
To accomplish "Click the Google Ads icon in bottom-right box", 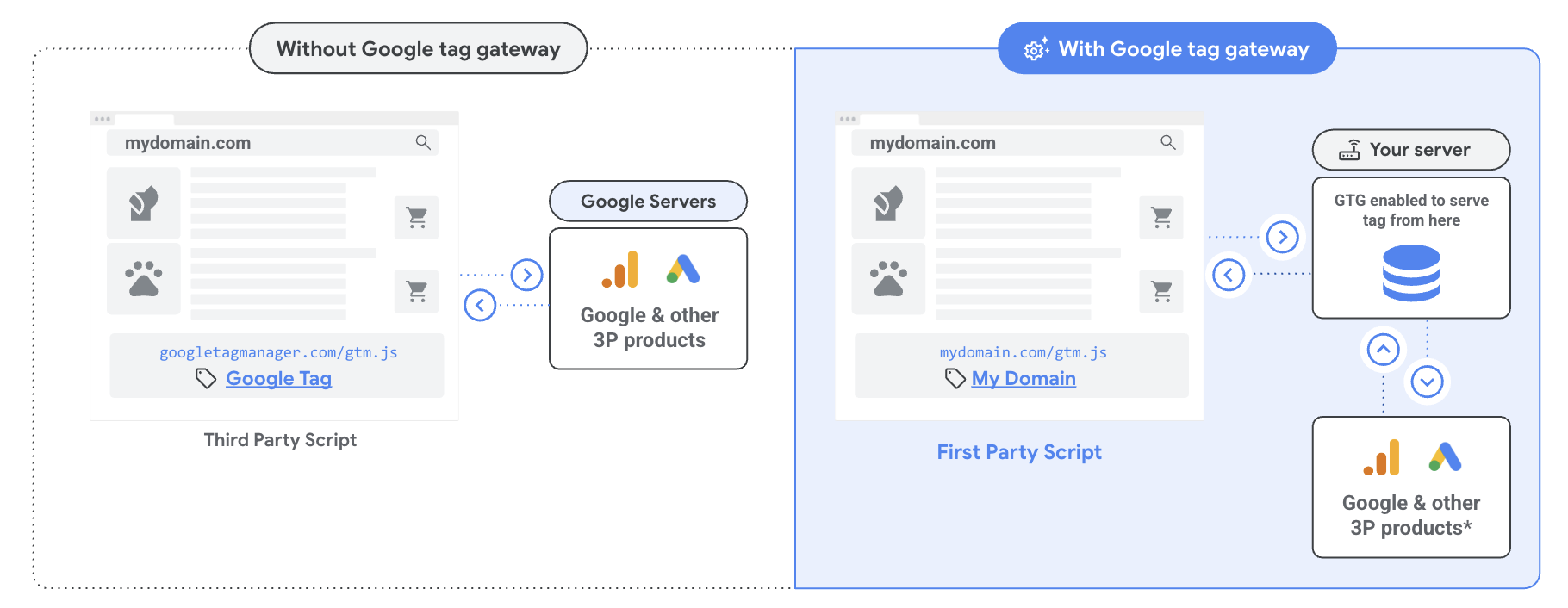I will point(1445,457).
